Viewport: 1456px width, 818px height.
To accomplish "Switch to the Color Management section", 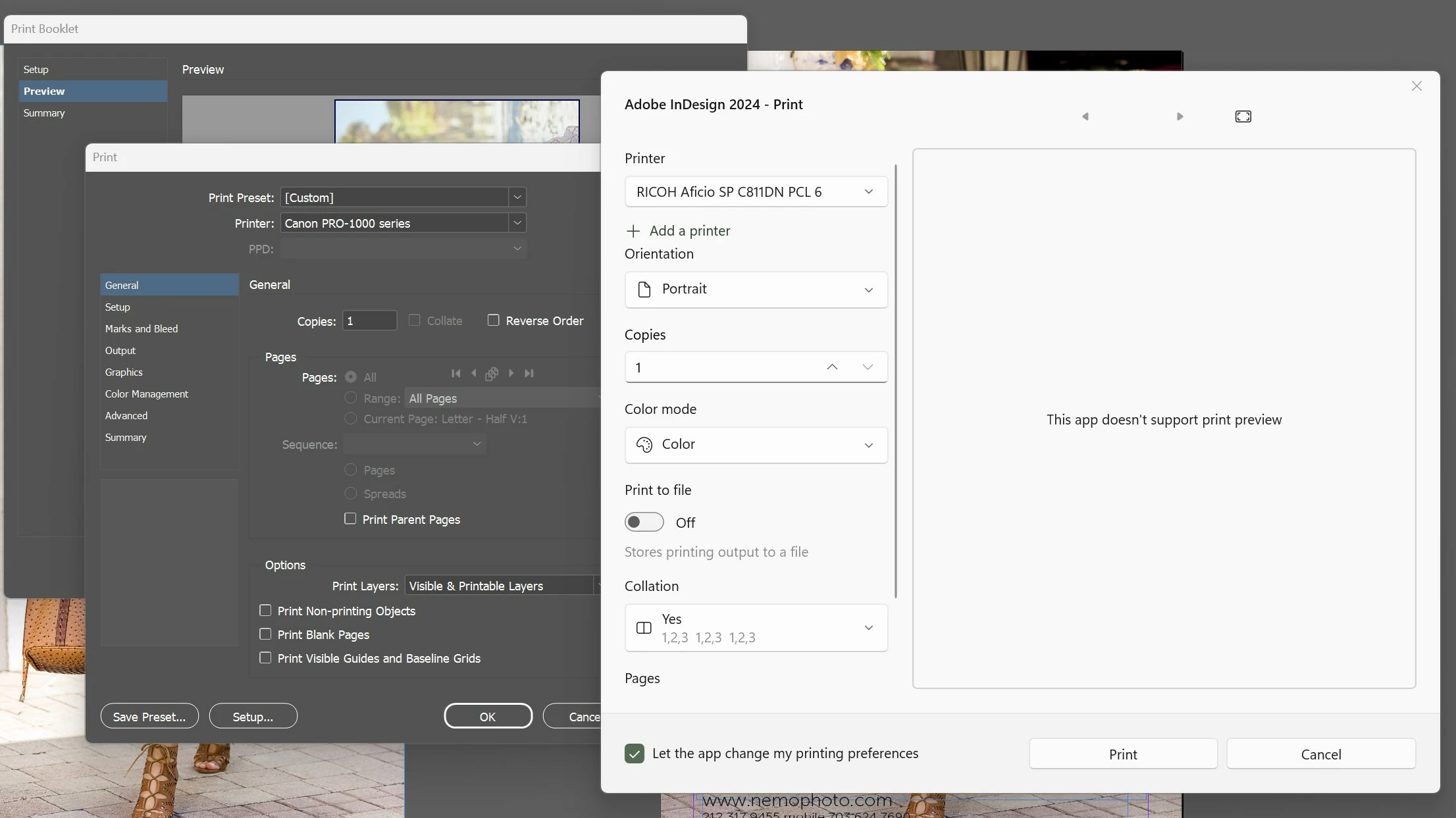I will click(x=147, y=394).
